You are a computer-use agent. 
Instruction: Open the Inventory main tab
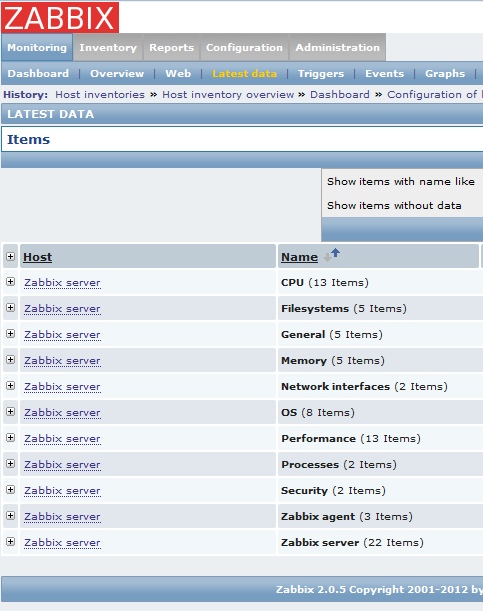pyautogui.click(x=108, y=48)
